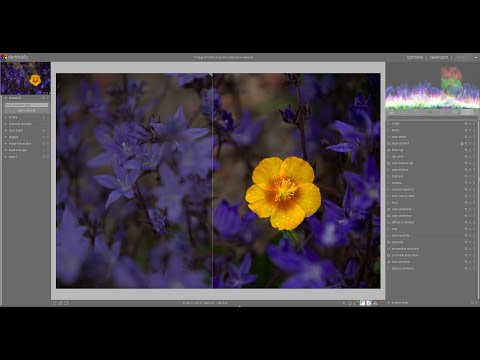Screen dimensions: 480x360
Task: Enable the bloom module
Action: click(x=389, y=130)
